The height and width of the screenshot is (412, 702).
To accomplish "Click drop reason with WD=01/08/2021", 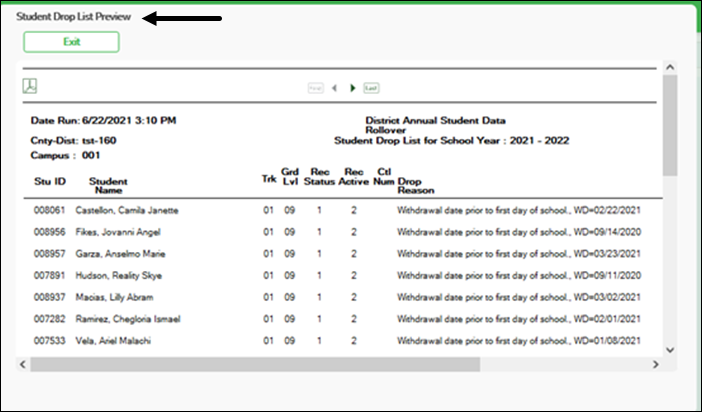I will click(519, 341).
